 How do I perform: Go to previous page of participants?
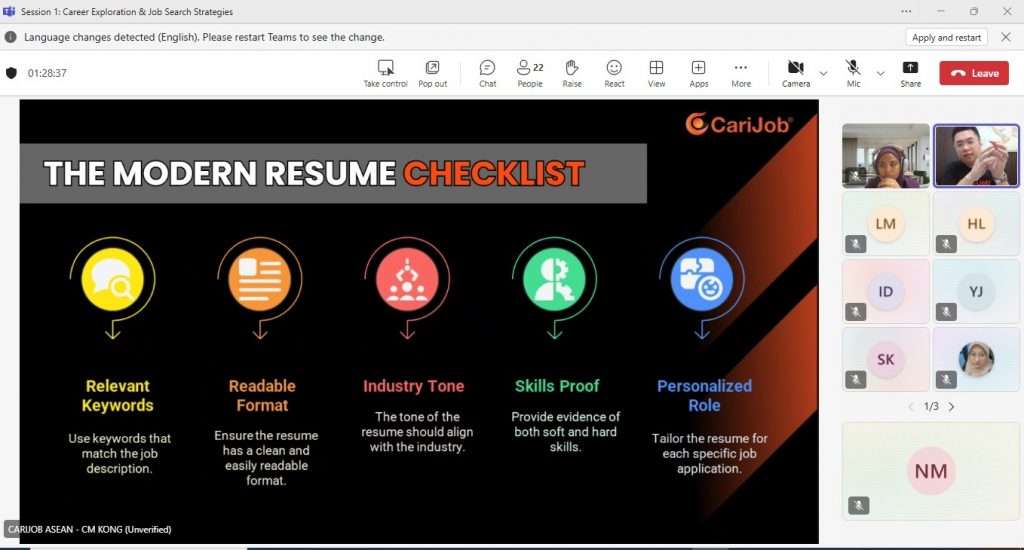pyautogui.click(x=911, y=406)
